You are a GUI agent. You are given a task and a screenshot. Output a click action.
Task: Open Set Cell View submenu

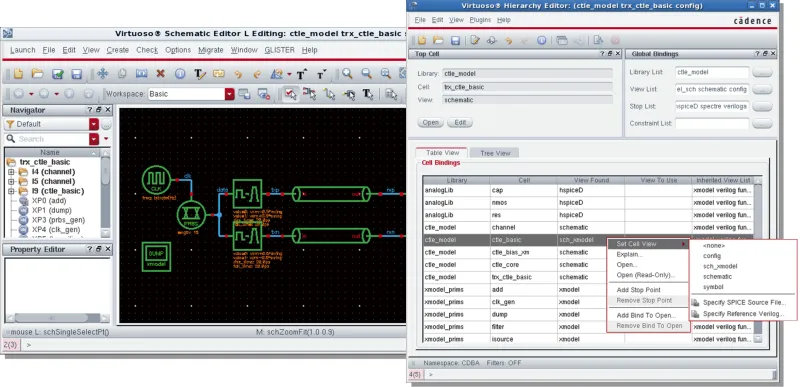tap(648, 244)
